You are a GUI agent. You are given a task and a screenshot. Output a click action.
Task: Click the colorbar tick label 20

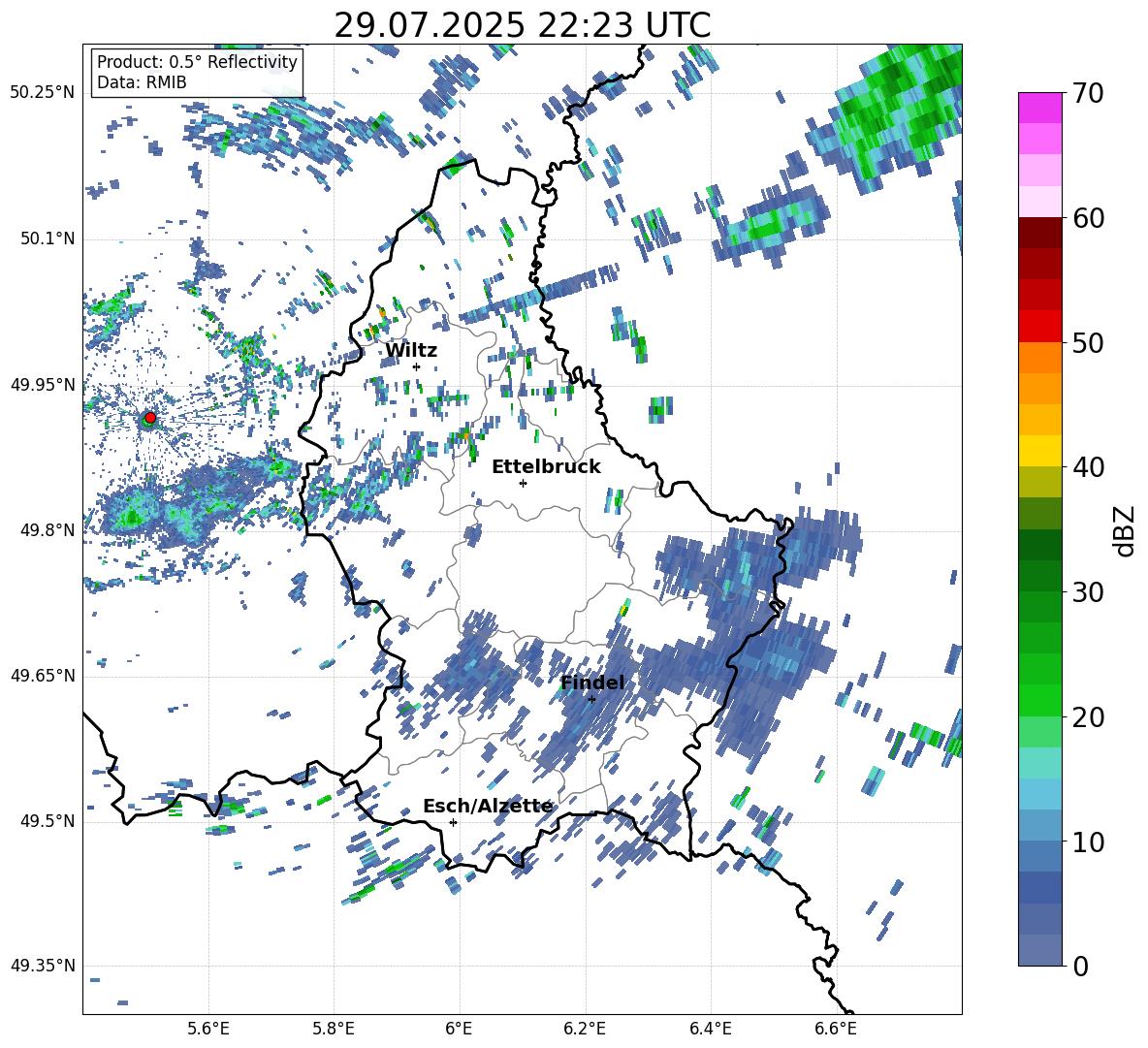(x=1088, y=717)
